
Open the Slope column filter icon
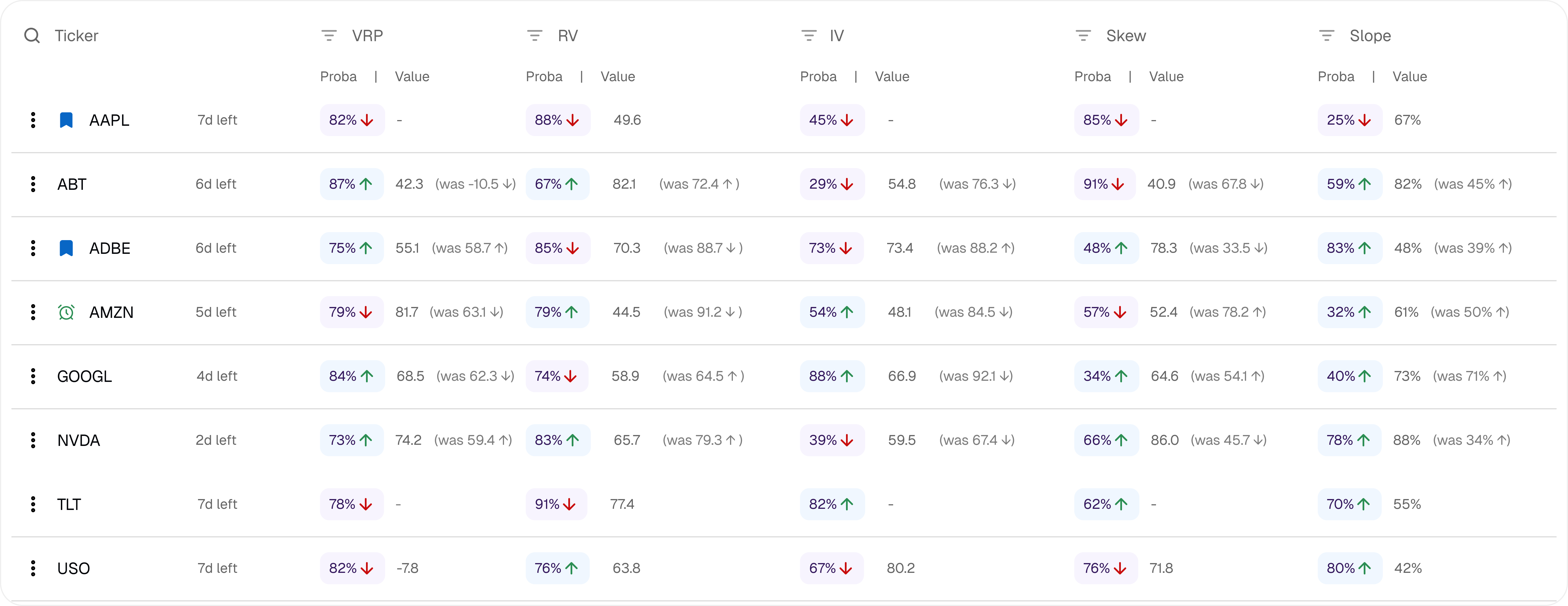1326,36
